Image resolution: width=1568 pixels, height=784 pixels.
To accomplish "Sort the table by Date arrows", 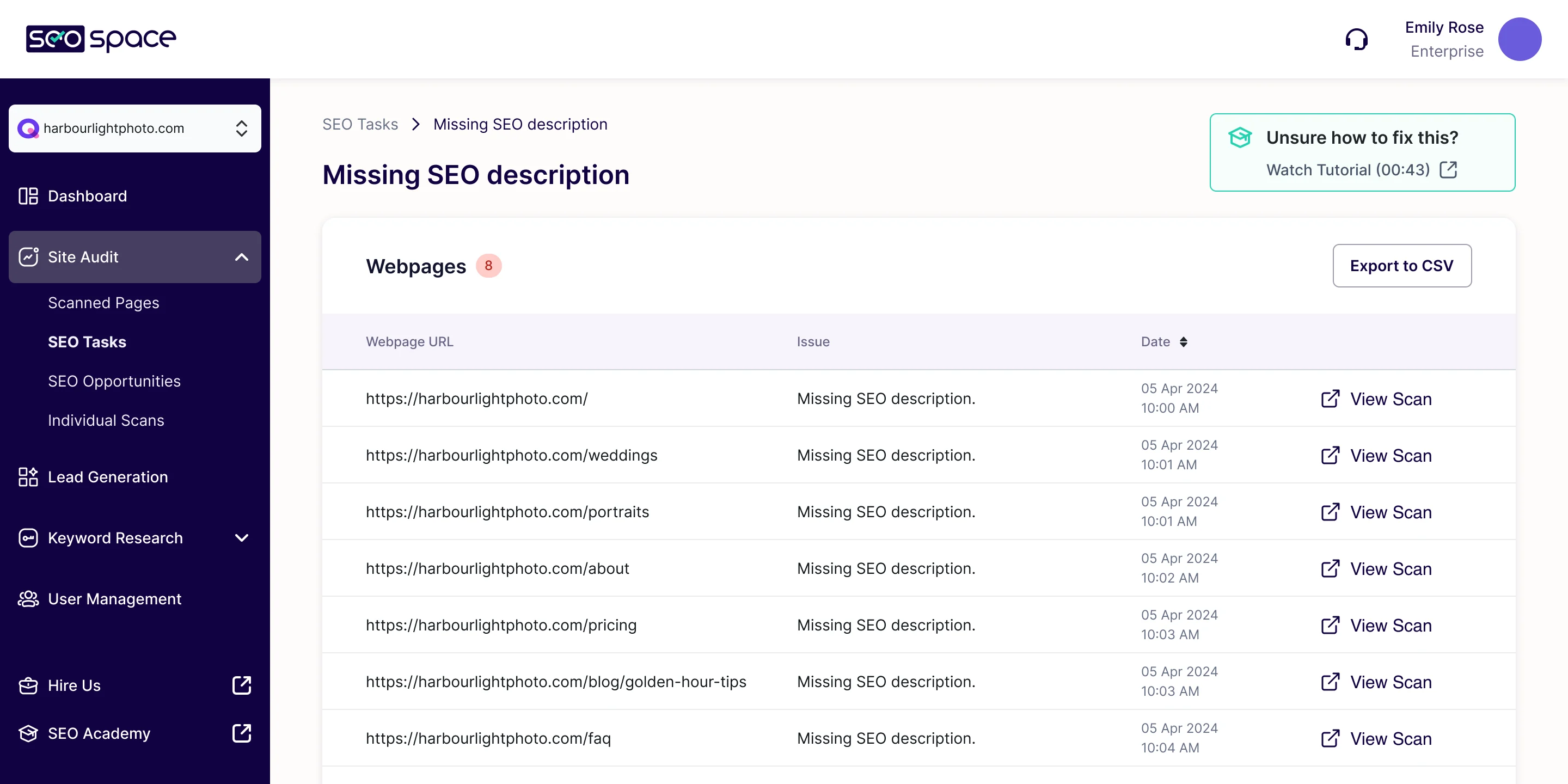I will click(1183, 341).
